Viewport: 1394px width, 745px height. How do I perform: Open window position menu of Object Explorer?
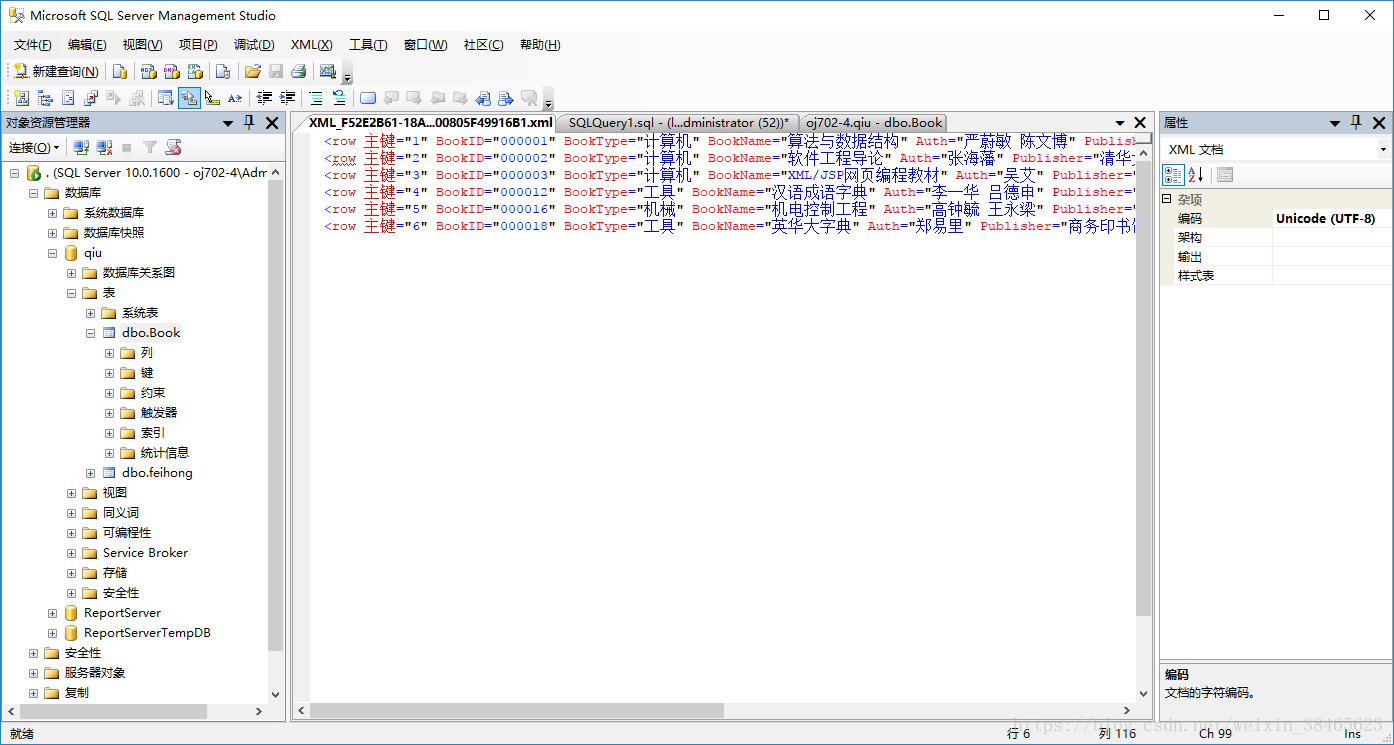228,123
